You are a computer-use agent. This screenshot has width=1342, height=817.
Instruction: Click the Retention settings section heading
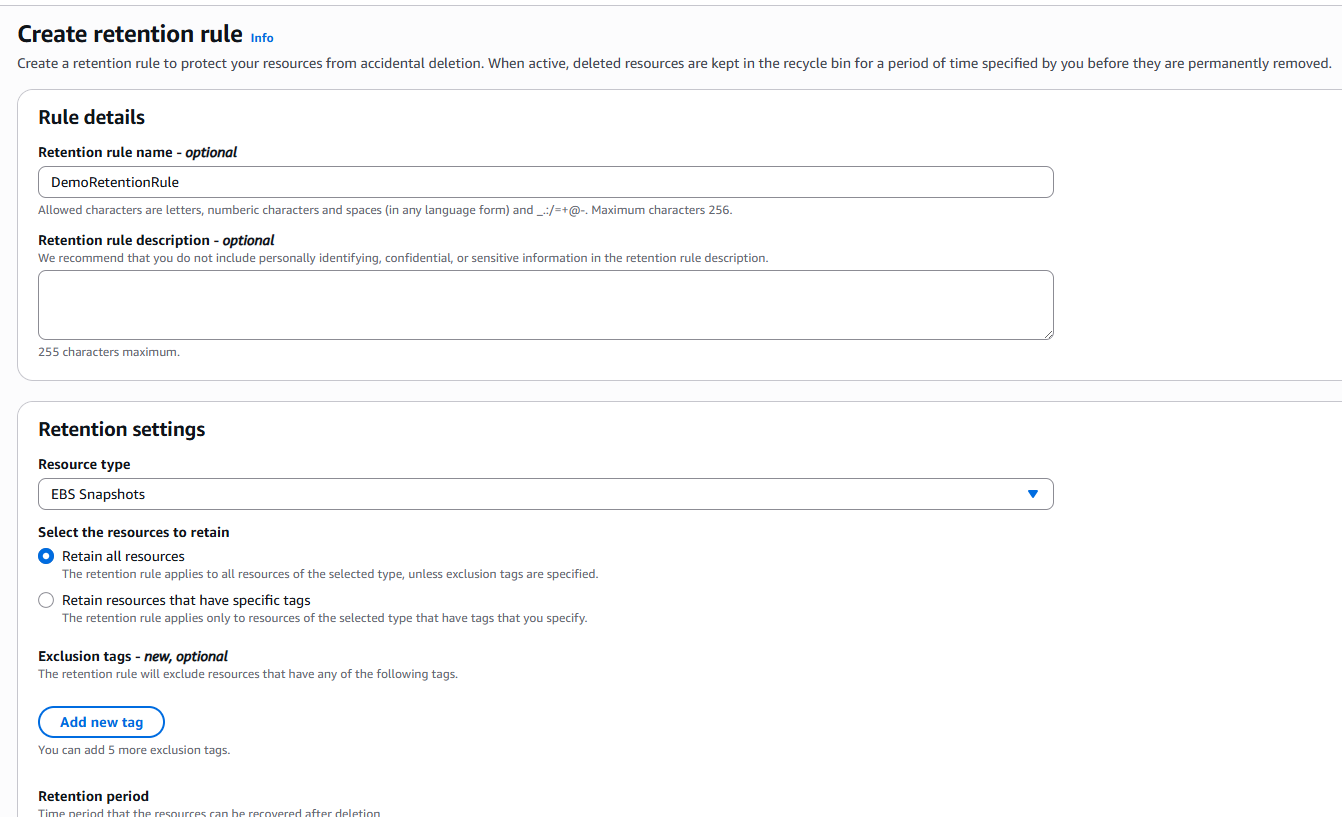[121, 429]
